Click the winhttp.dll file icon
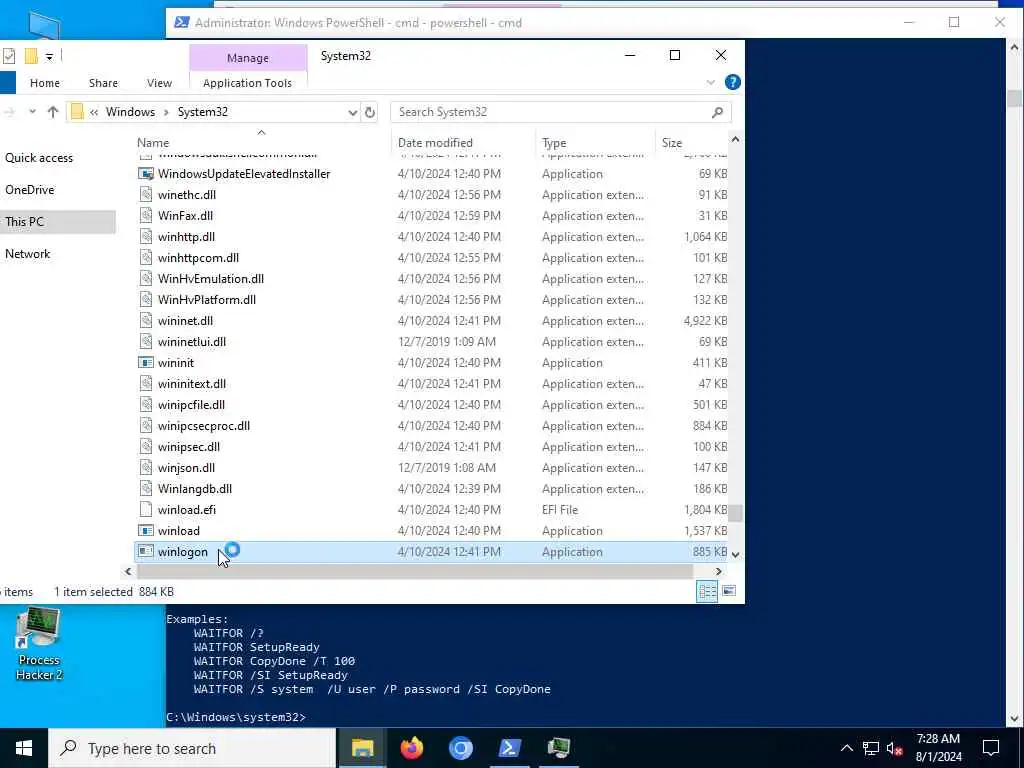This screenshot has width=1024, height=768. tap(146, 237)
